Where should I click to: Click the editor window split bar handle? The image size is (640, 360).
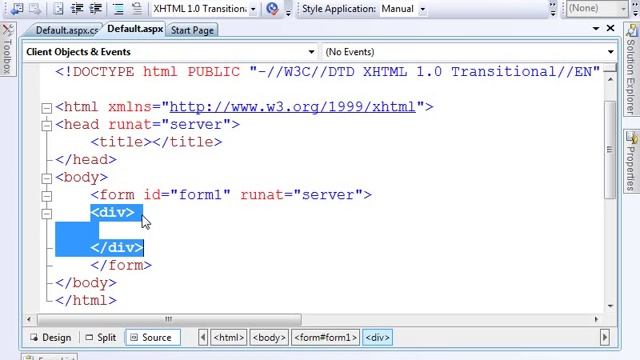(x=610, y=67)
